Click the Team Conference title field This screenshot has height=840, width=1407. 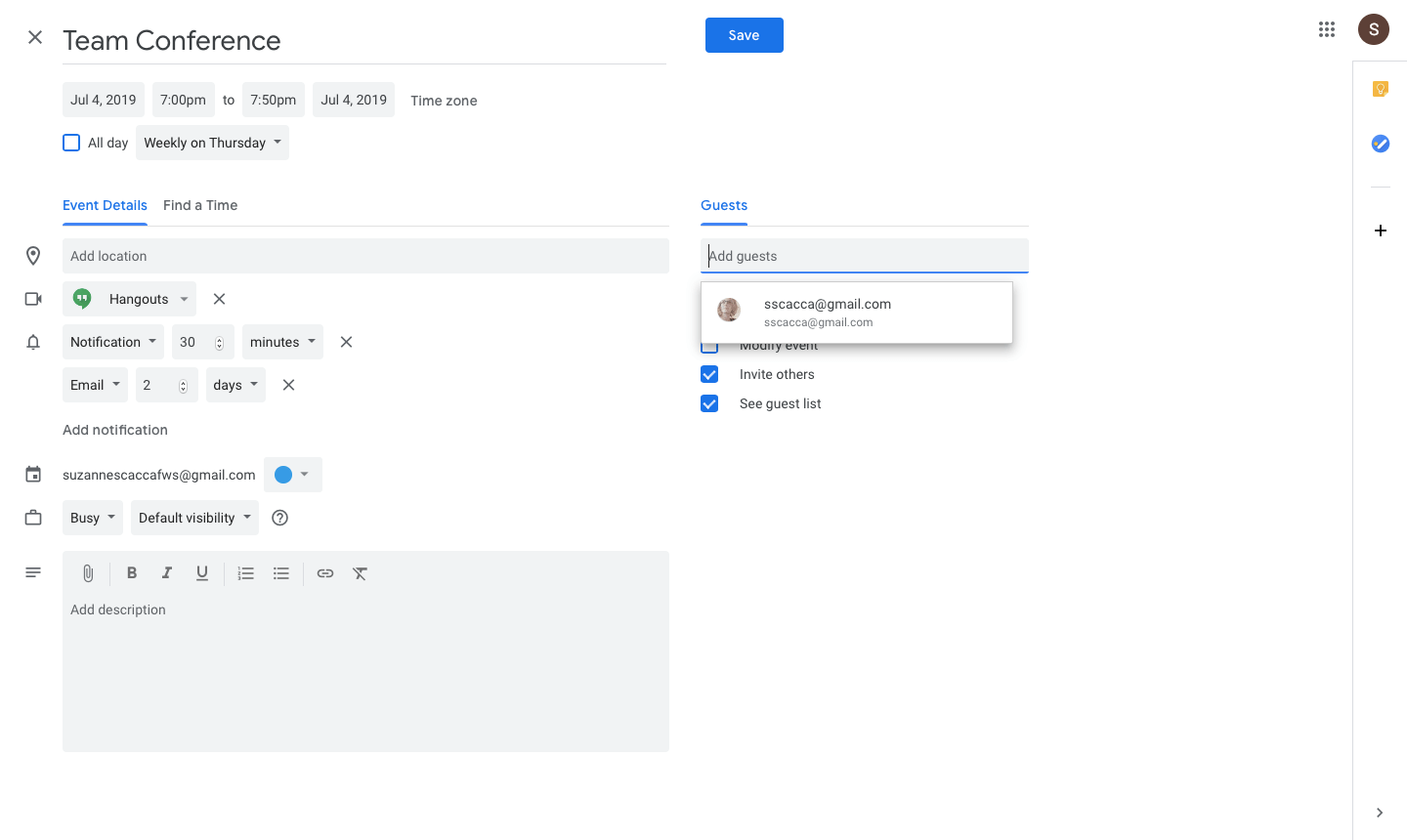[364, 40]
